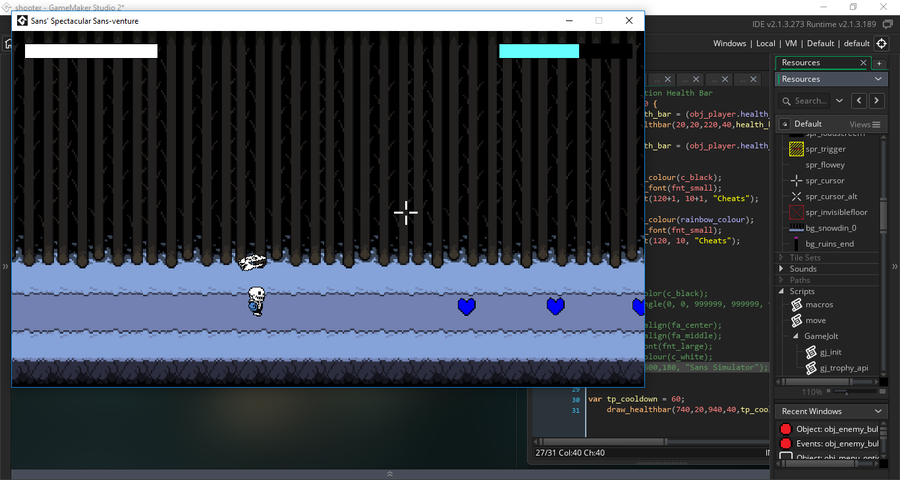Screen dimensions: 900x480
Task: Click the white crosshair cursor in game
Action: click(406, 212)
